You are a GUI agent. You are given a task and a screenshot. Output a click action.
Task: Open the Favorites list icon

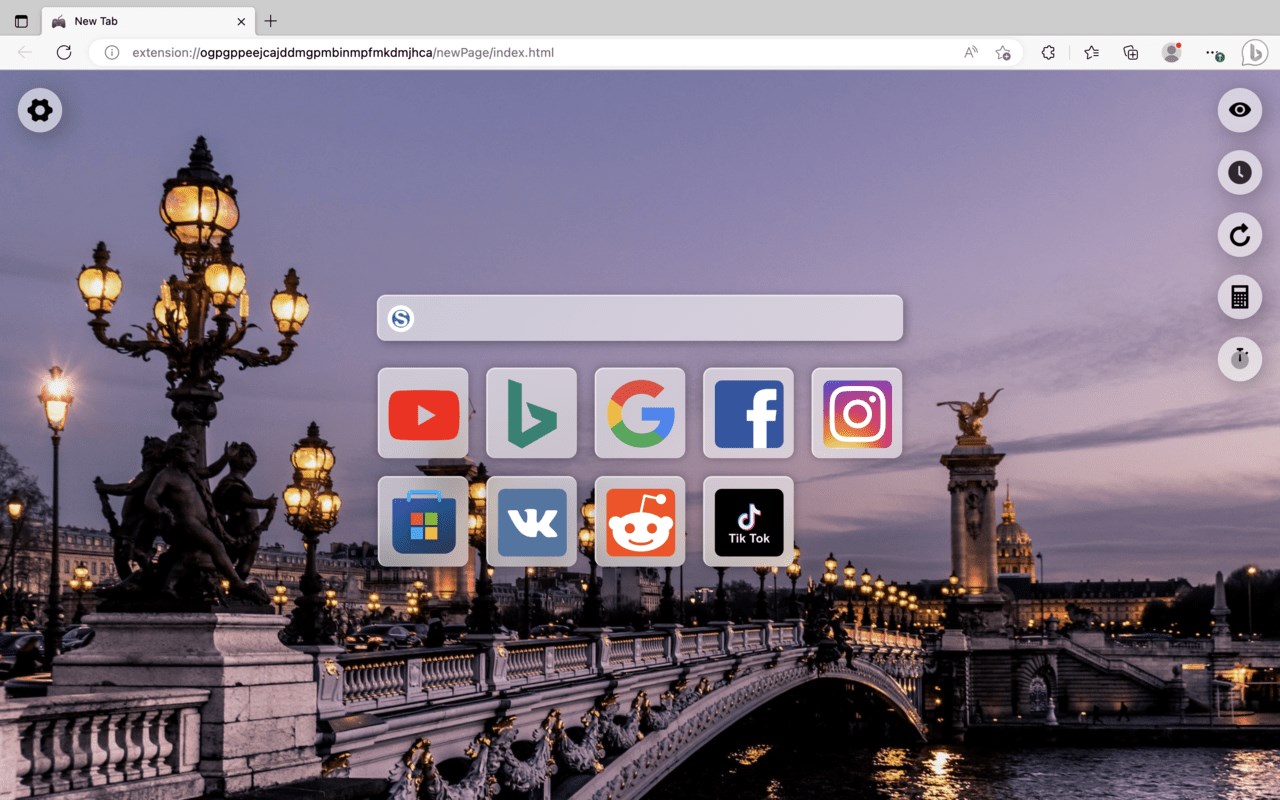(1091, 52)
